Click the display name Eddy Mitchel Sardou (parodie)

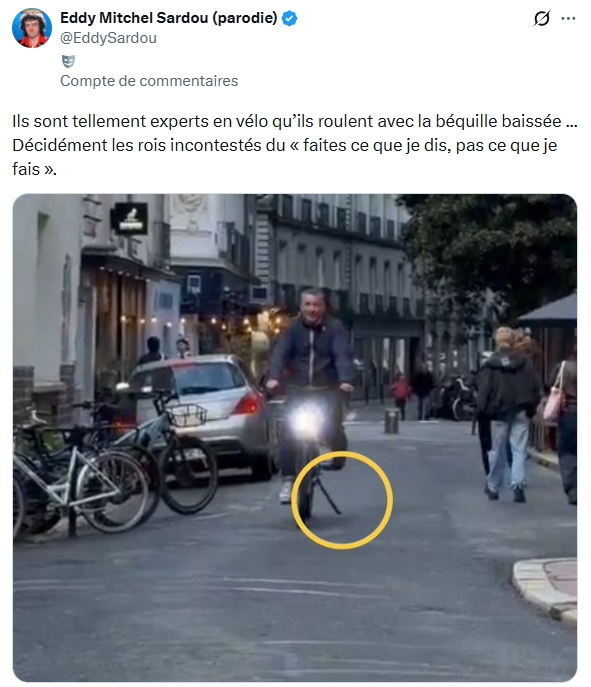169,18
